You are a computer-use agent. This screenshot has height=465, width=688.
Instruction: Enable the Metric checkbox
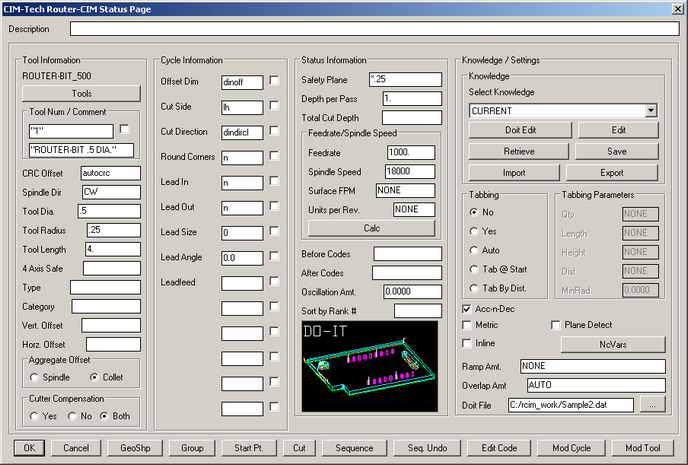[x=467, y=325]
